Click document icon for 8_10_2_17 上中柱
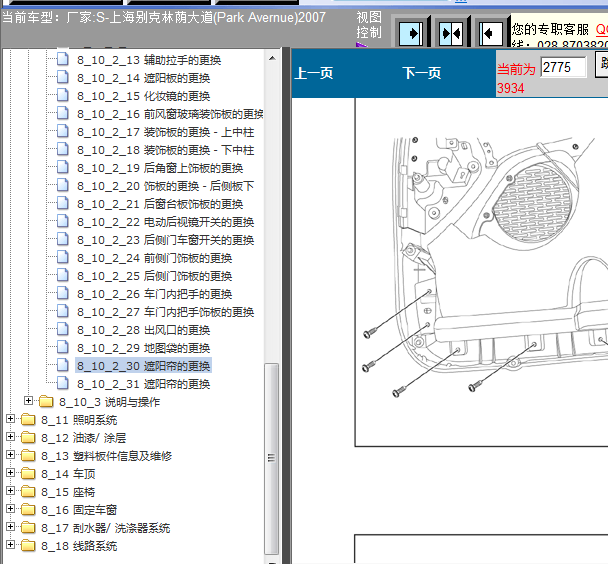This screenshot has height=564, width=608. click(62, 131)
